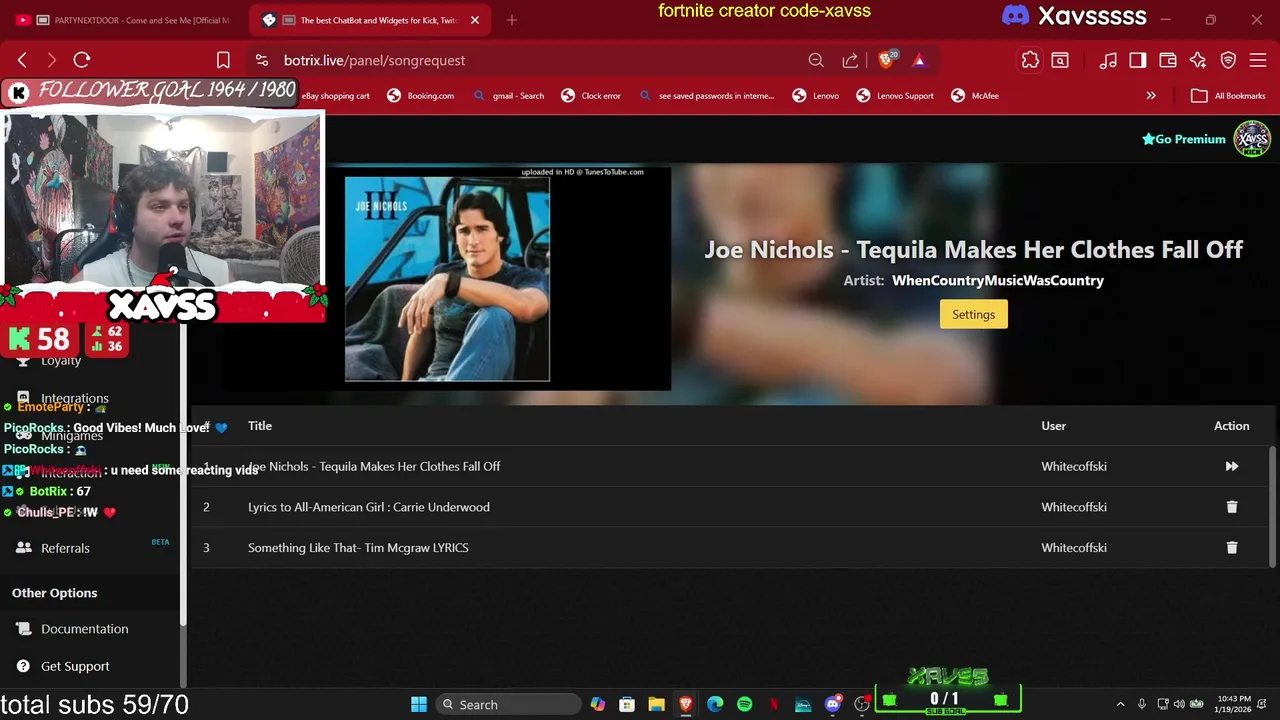Screen dimensions: 1280x720
Task: Click Go Premium link
Action: click(1184, 139)
